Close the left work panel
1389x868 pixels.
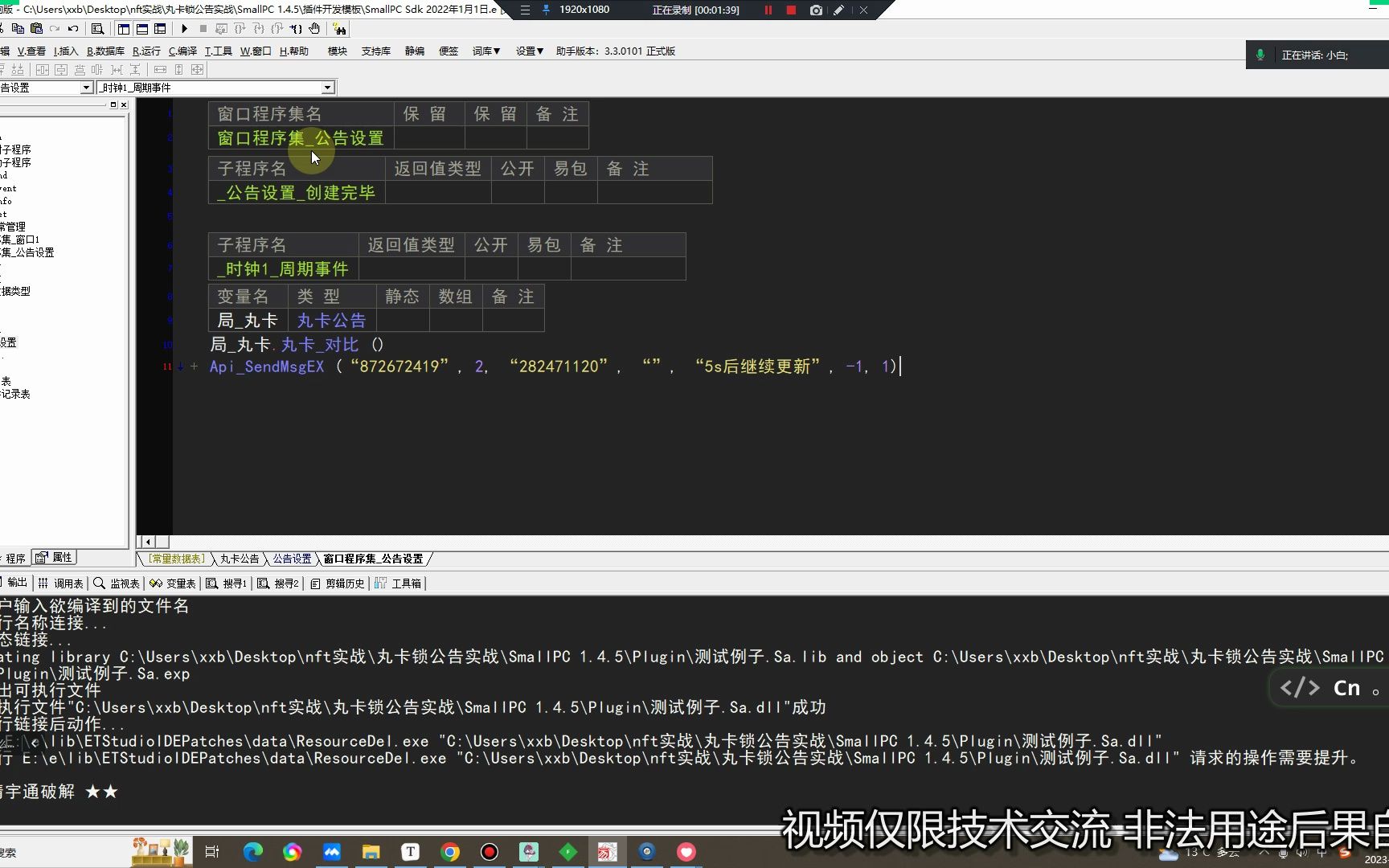click(x=124, y=104)
